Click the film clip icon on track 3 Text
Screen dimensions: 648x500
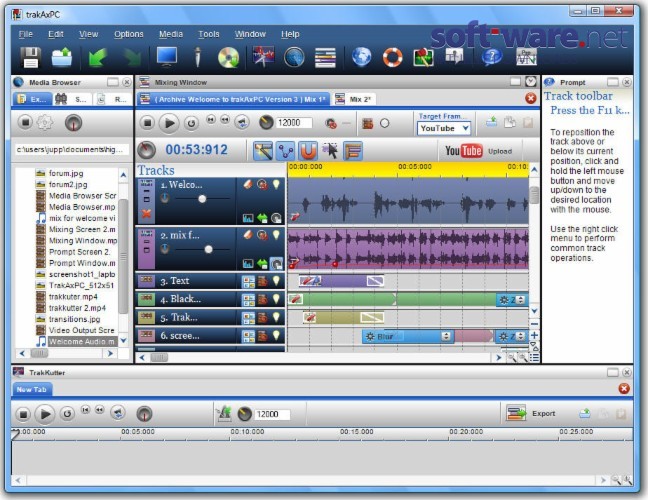[x=262, y=281]
